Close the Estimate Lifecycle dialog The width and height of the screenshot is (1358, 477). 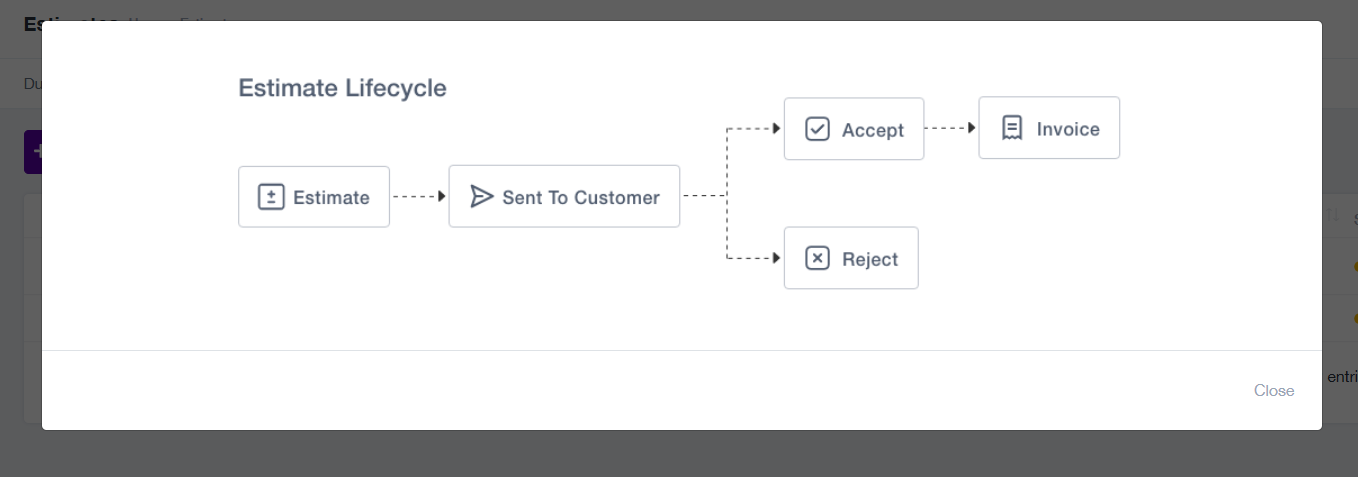1274,390
